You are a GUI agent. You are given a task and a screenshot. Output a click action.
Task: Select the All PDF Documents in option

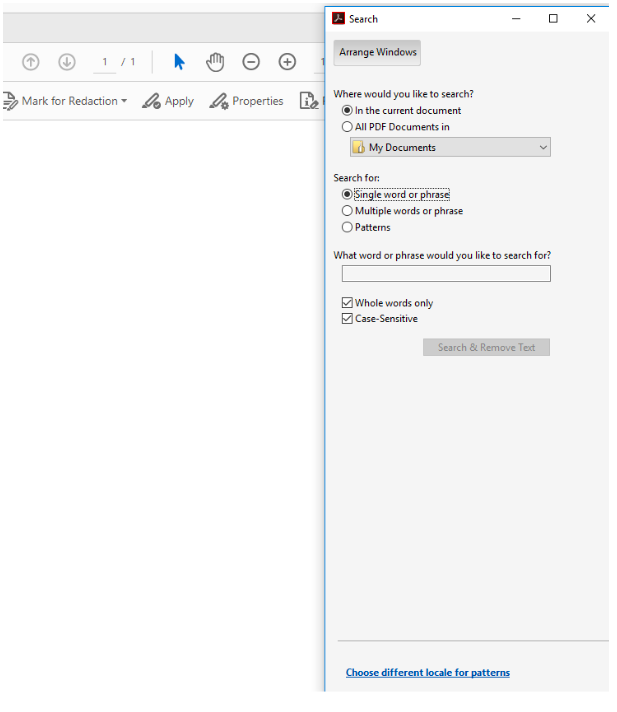348,127
